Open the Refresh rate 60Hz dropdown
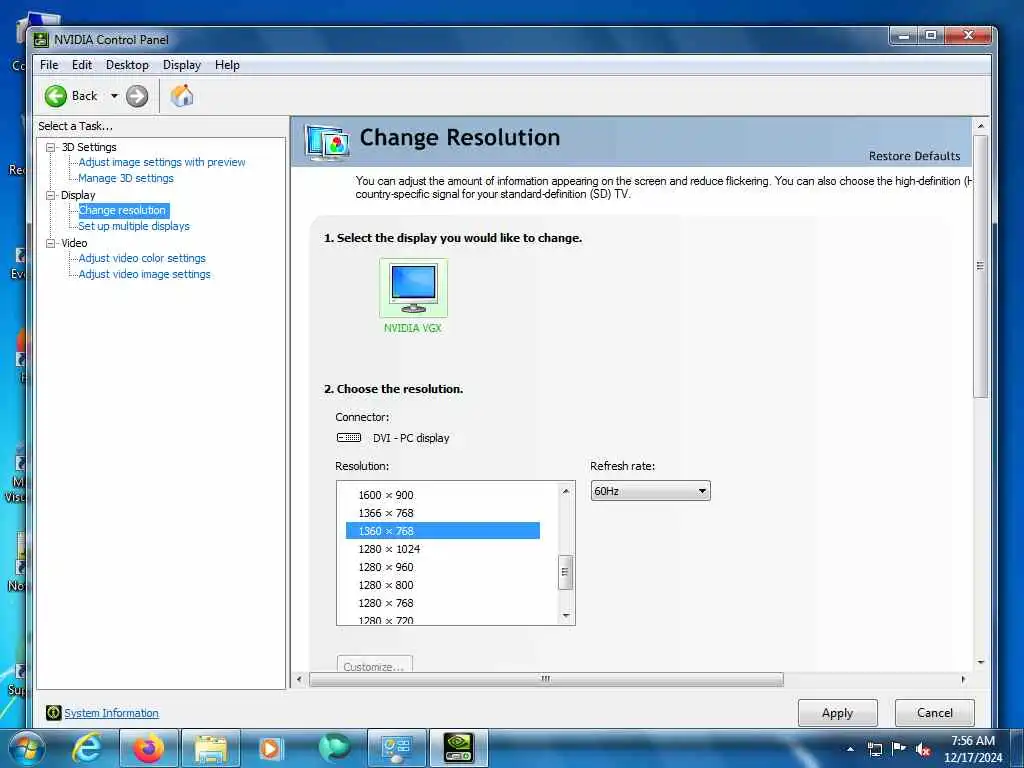 (650, 491)
